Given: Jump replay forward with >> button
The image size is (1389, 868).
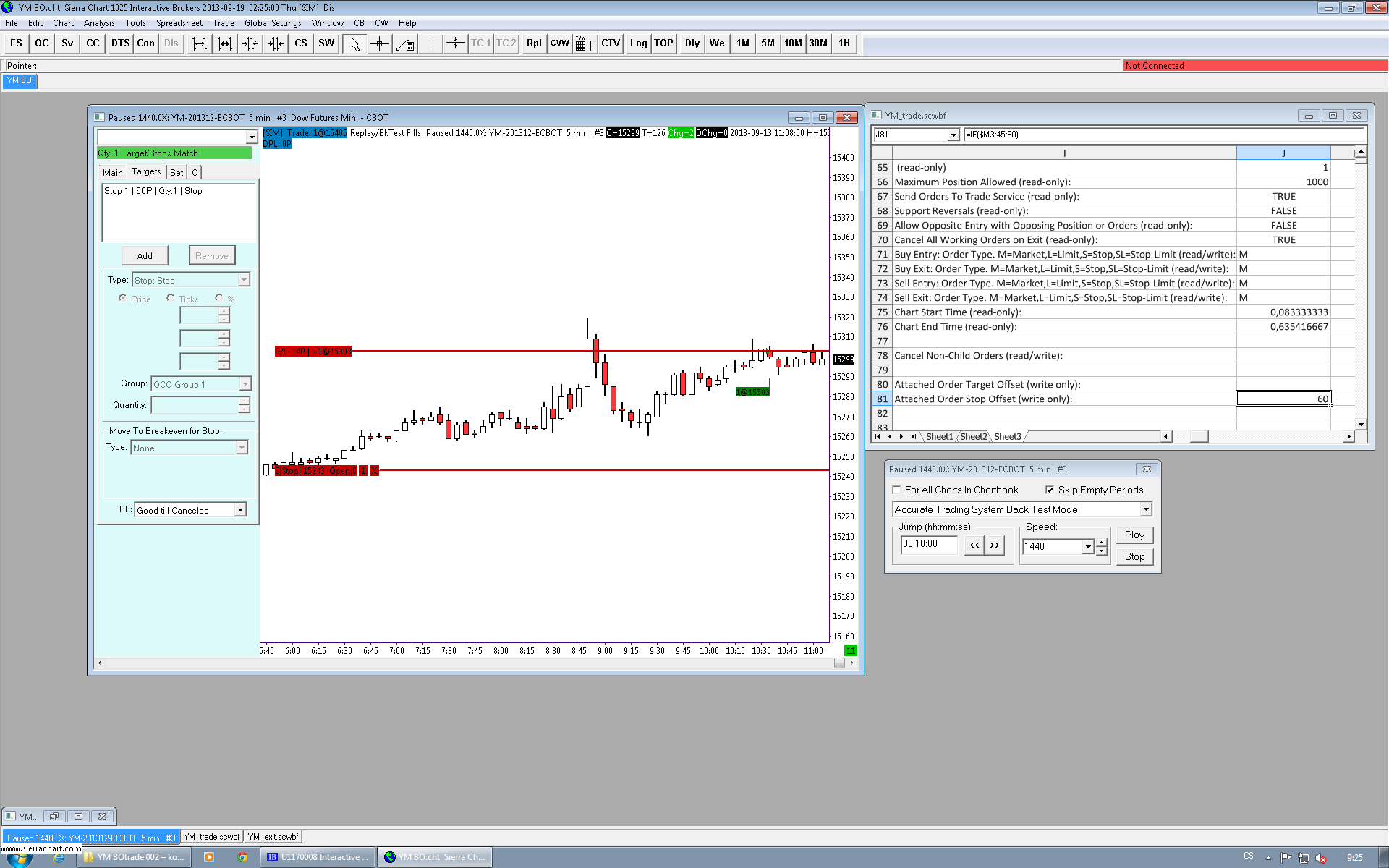Looking at the screenshot, I should pos(995,545).
